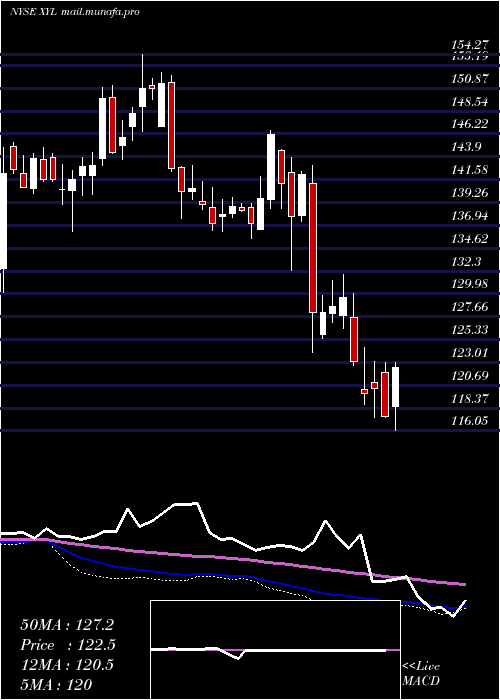
Task: Click the 139.26 price label
Action: click(x=469, y=193)
